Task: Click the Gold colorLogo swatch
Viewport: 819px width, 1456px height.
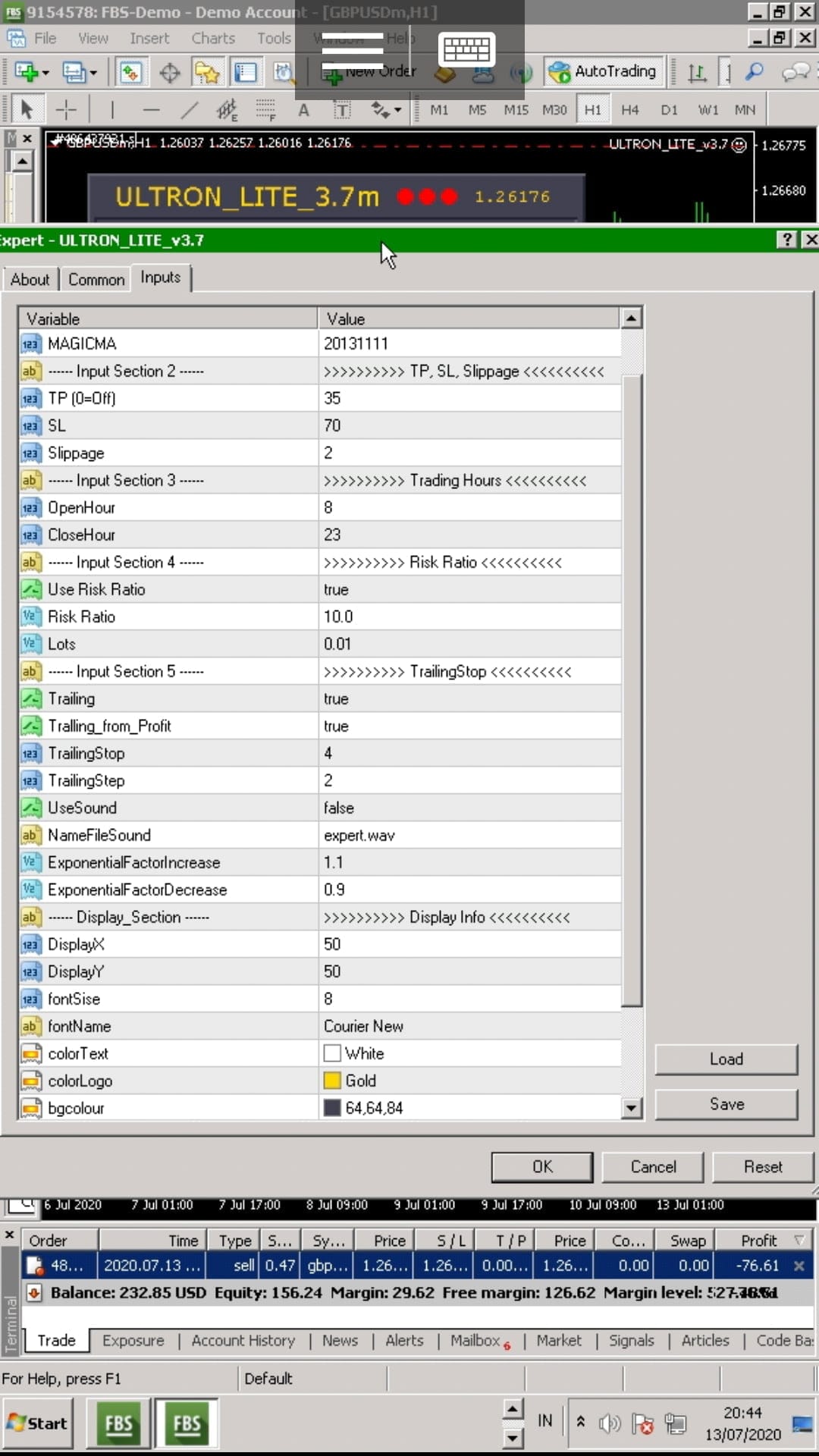Action: tap(332, 1081)
